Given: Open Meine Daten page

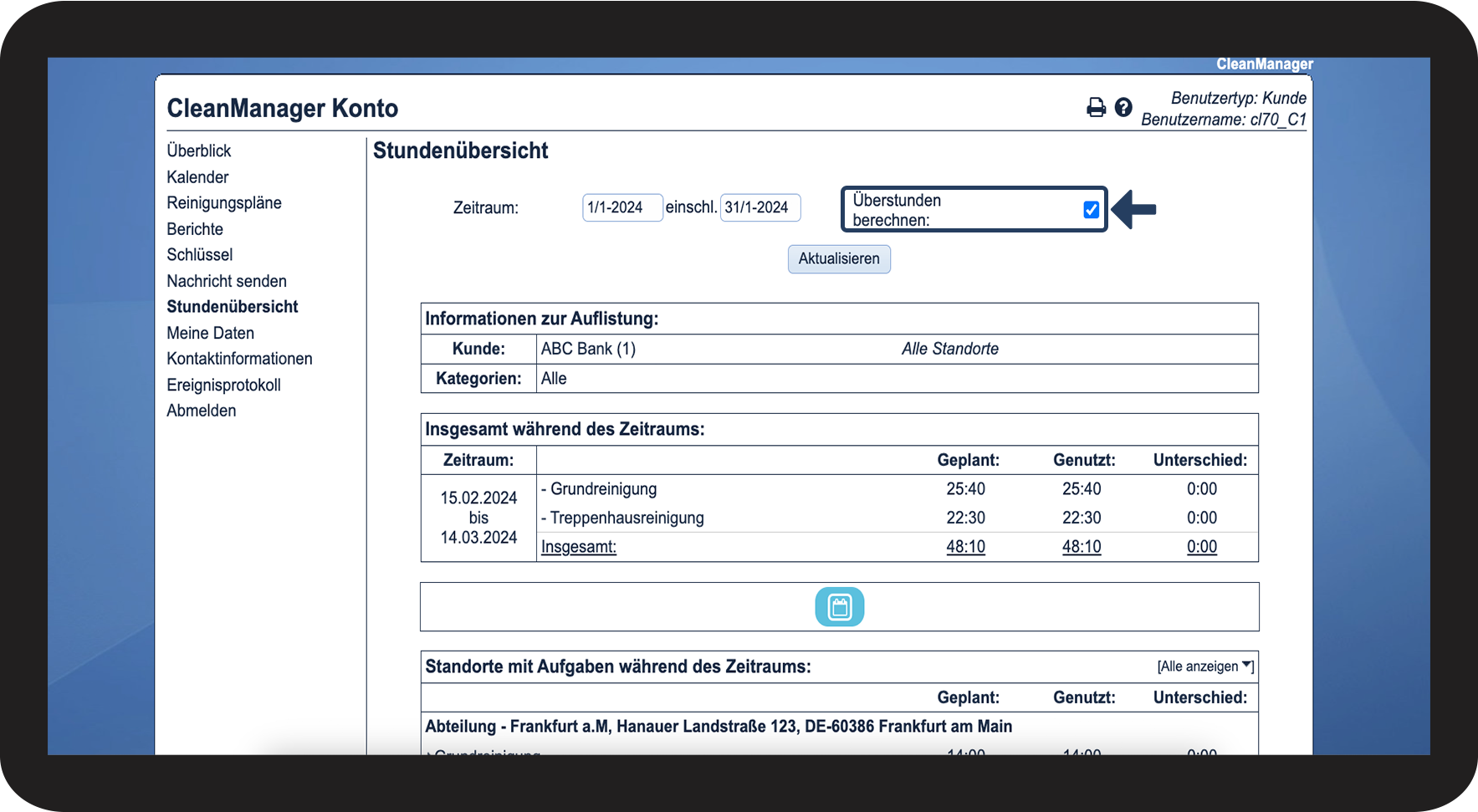Looking at the screenshot, I should point(210,333).
